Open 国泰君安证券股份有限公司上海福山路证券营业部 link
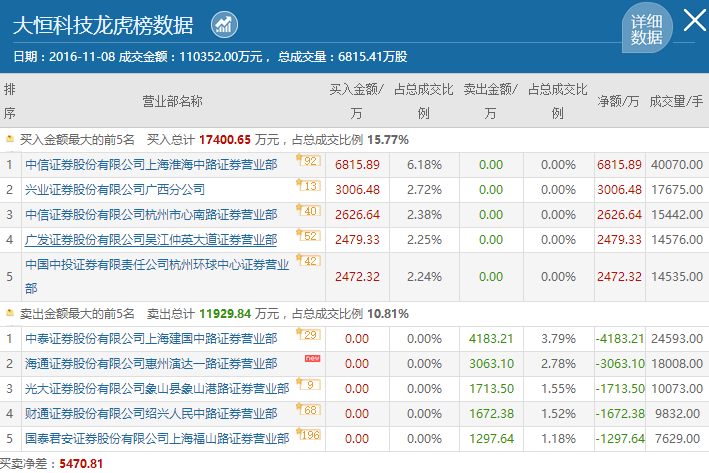The width and height of the screenshot is (709, 473). click(x=157, y=438)
